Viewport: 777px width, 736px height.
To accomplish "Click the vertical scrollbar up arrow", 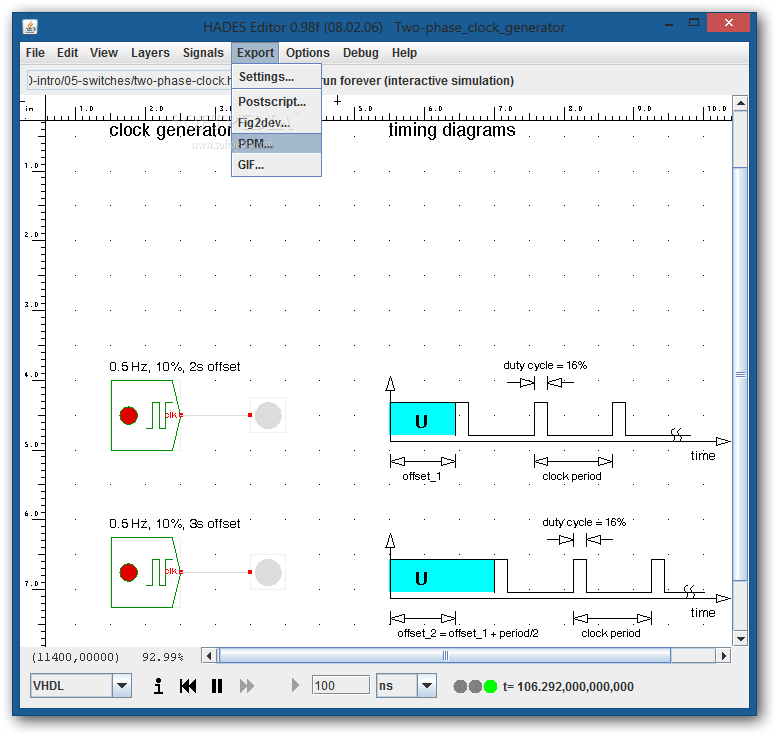I will [x=740, y=103].
